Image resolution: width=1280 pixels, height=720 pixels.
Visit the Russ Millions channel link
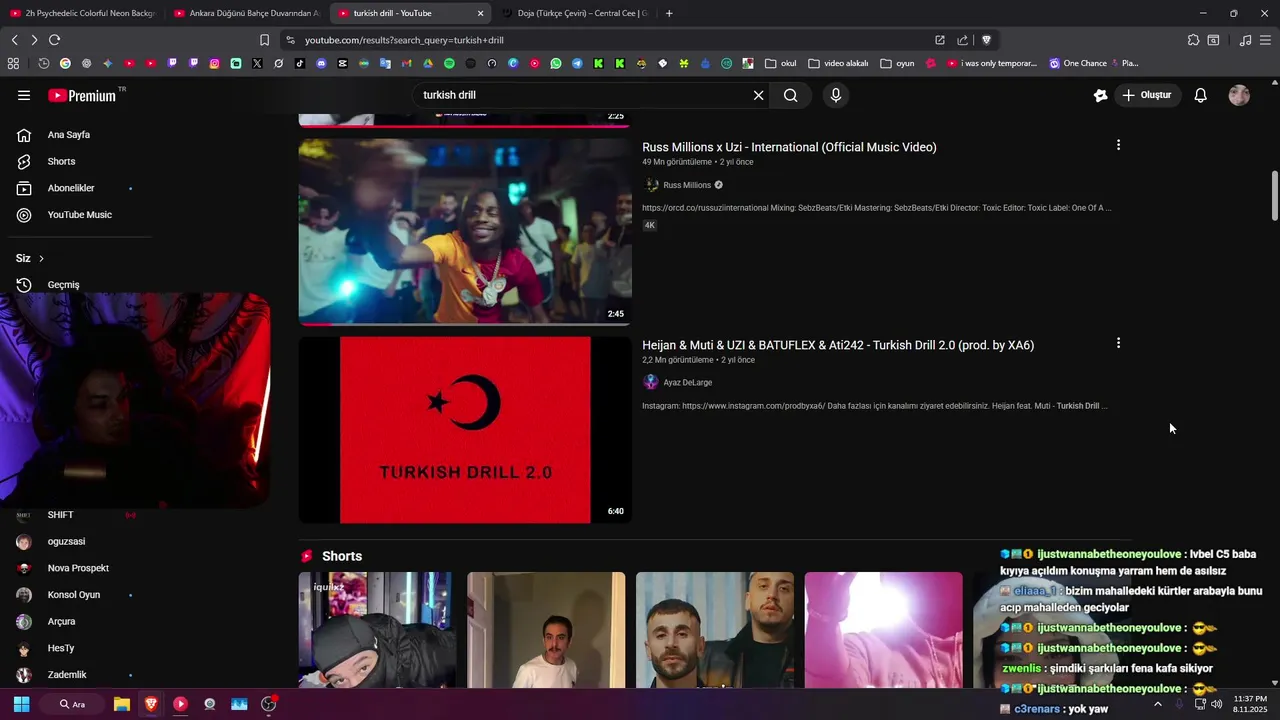point(687,185)
